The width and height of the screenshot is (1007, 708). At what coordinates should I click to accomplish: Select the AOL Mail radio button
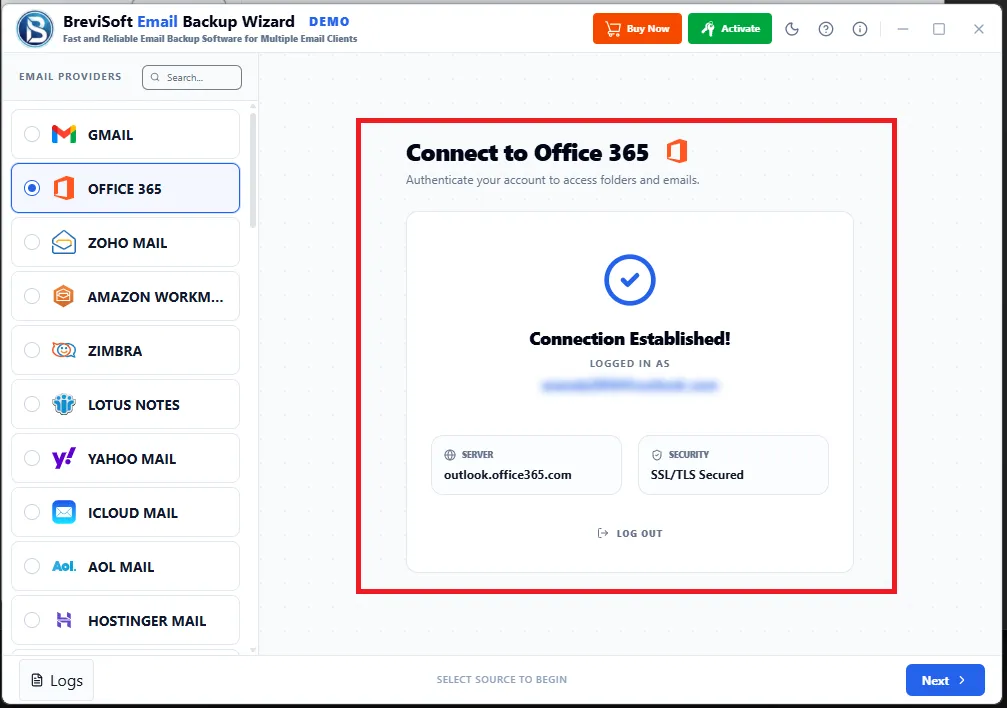click(x=31, y=566)
